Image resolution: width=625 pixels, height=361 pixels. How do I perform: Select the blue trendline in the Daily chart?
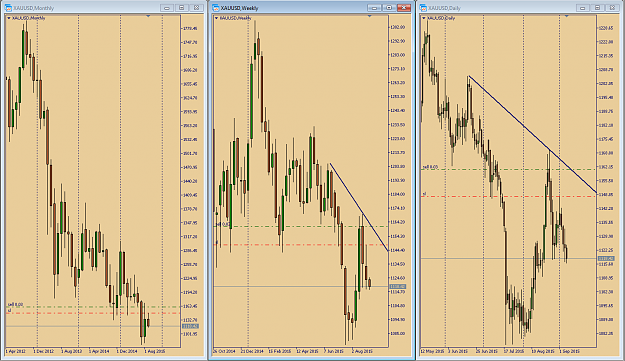(x=532, y=134)
